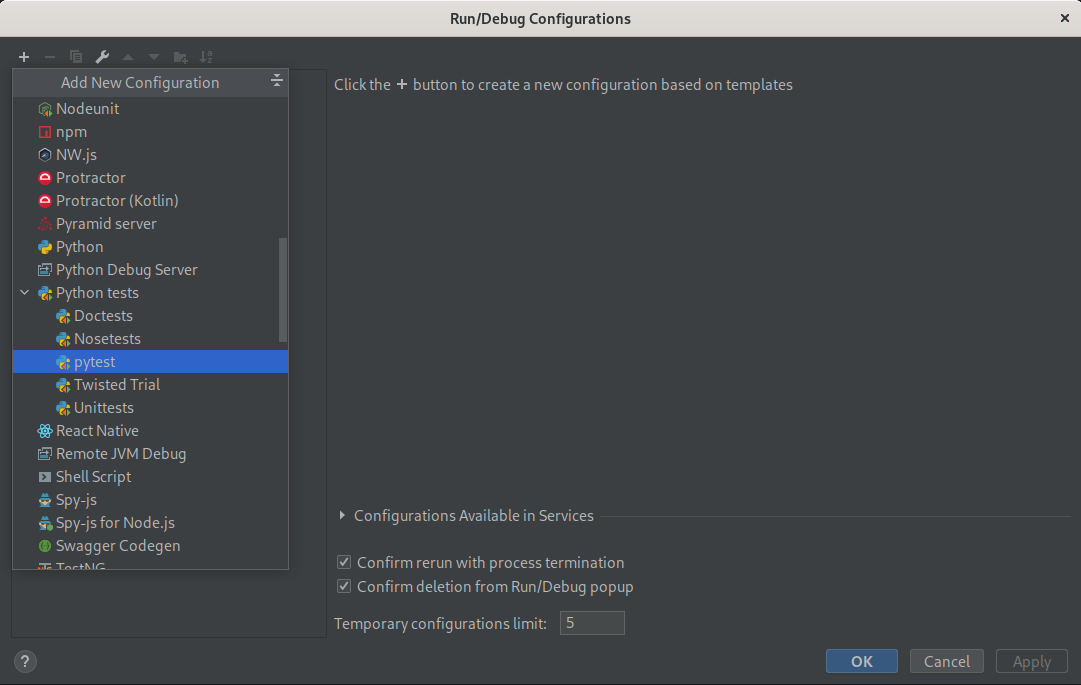Image resolution: width=1081 pixels, height=685 pixels.
Task: Click the Protractor (Kotlin) red icon
Action: coord(45,201)
